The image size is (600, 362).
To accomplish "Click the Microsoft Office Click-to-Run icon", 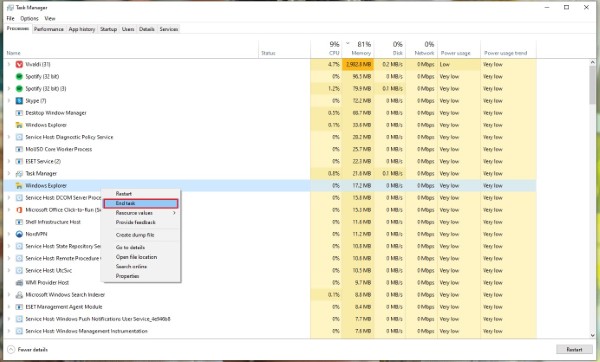I will coord(19,210).
